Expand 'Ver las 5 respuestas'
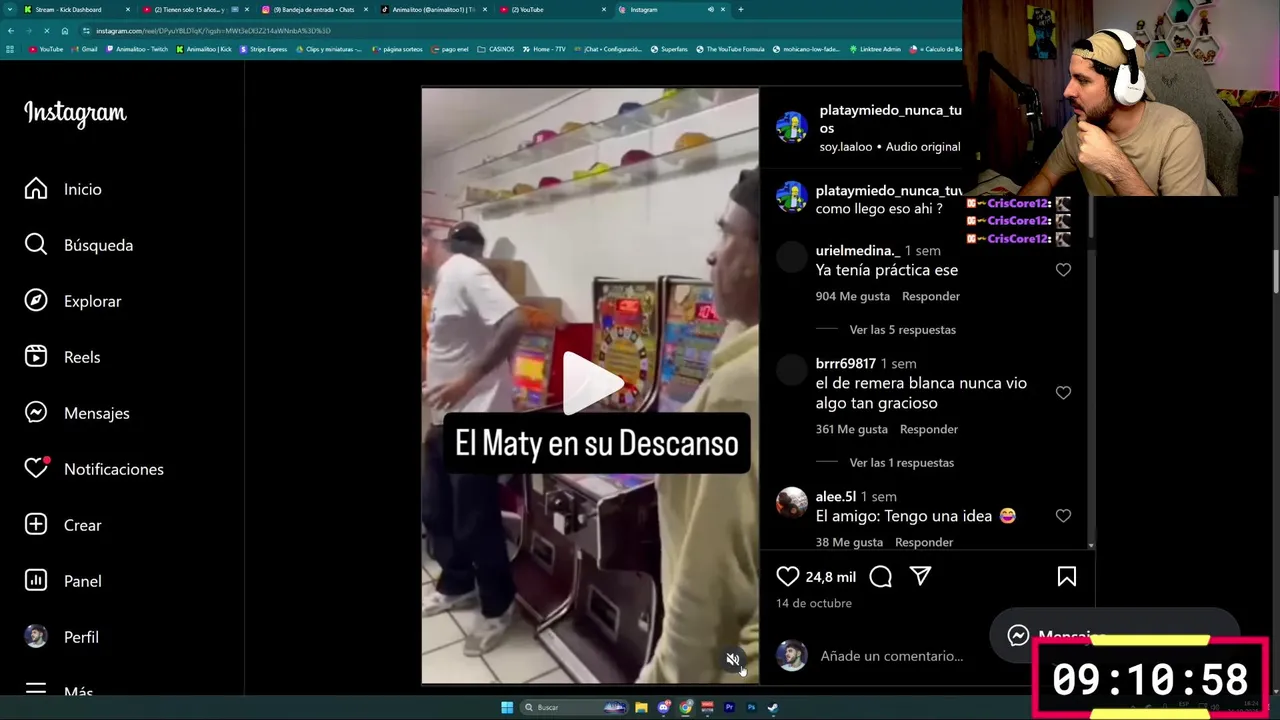1280x720 pixels. (902, 329)
